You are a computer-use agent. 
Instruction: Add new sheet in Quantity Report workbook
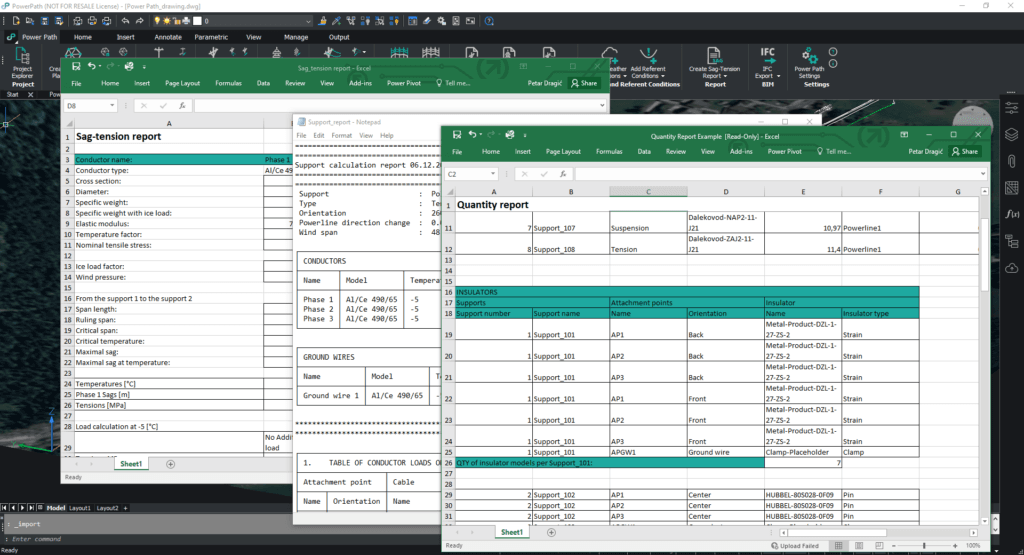coord(551,532)
